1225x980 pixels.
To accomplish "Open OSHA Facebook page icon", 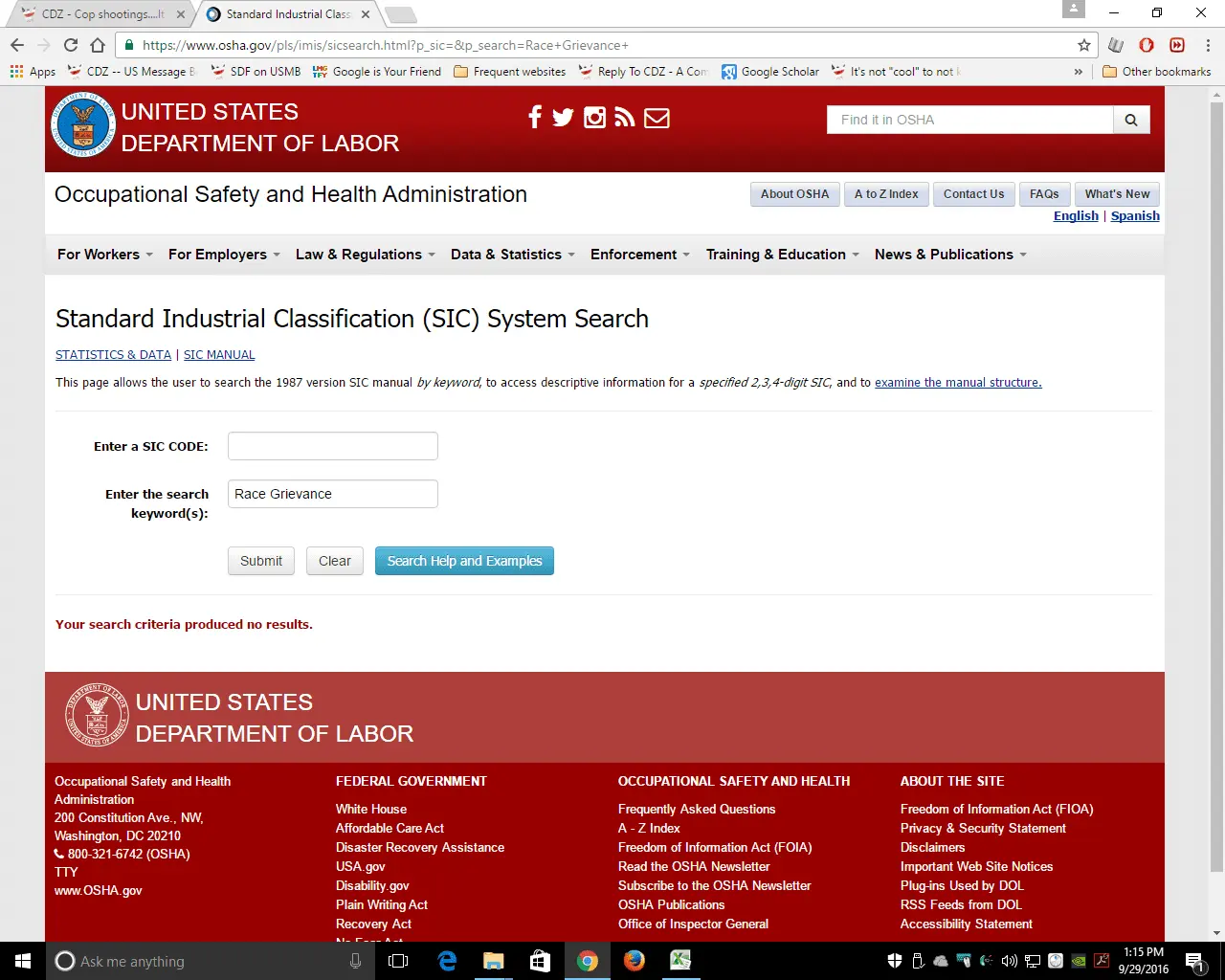I will pos(534,118).
